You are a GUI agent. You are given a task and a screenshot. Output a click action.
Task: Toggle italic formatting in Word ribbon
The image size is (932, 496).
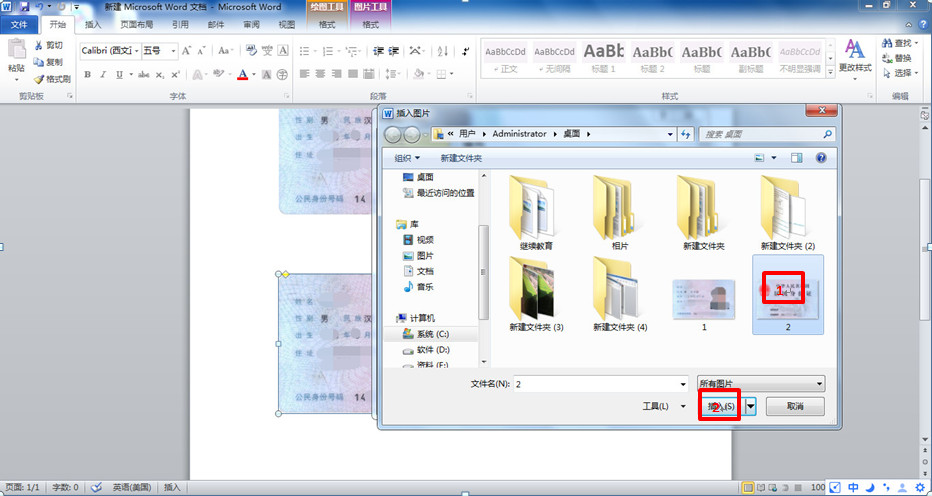(x=103, y=75)
